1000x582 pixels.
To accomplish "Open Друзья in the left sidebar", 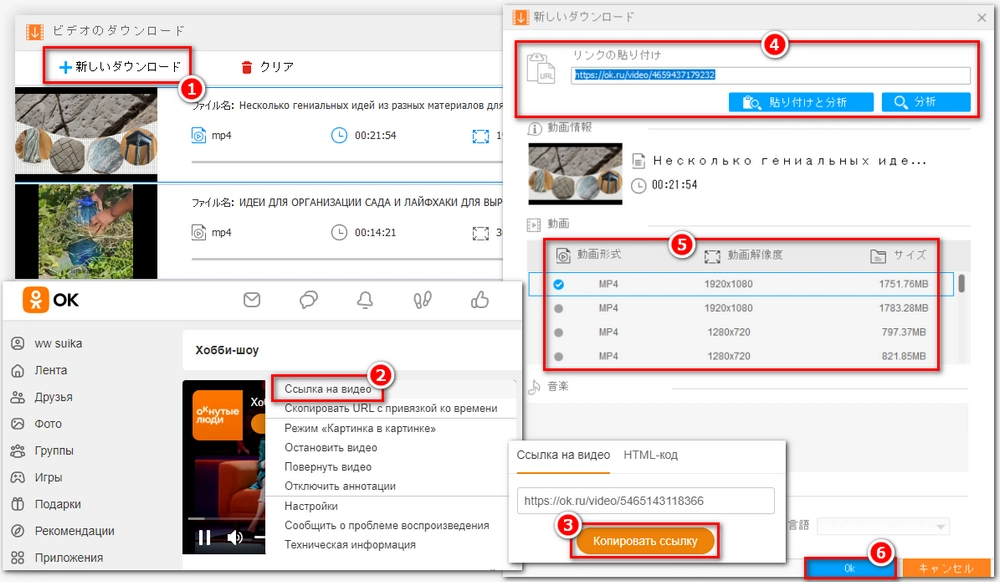I will (53, 397).
